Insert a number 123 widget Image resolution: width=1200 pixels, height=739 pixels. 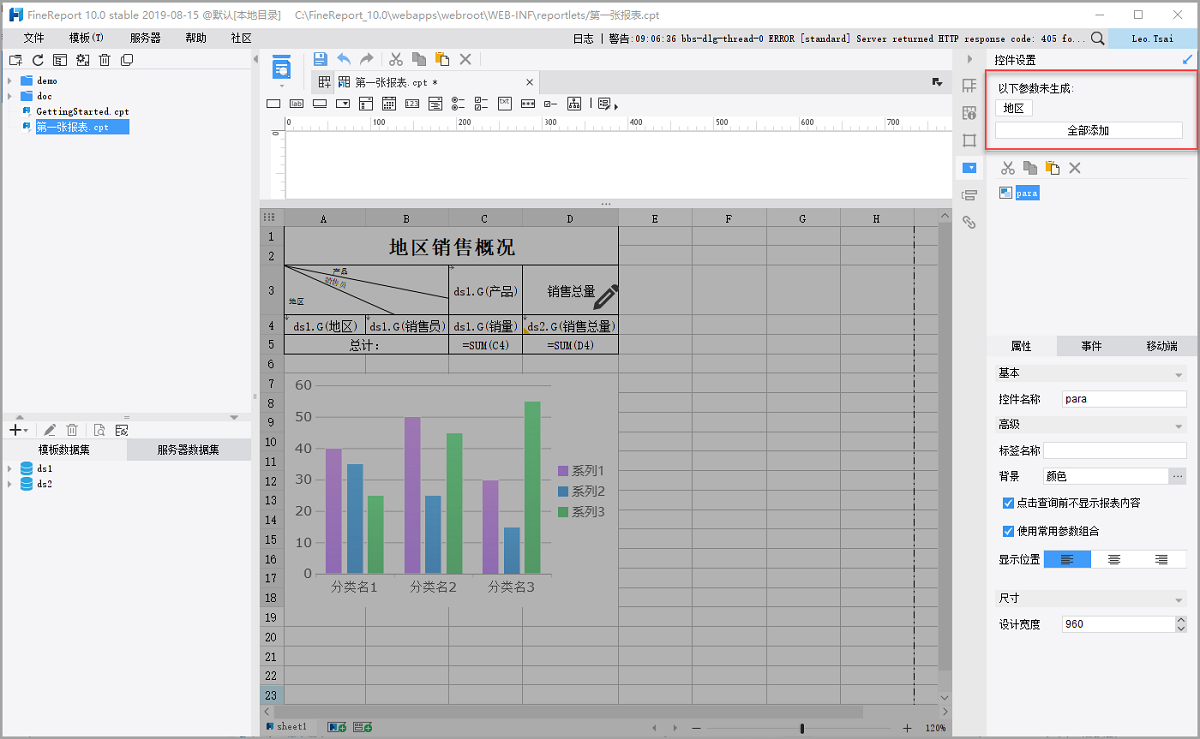coord(411,103)
